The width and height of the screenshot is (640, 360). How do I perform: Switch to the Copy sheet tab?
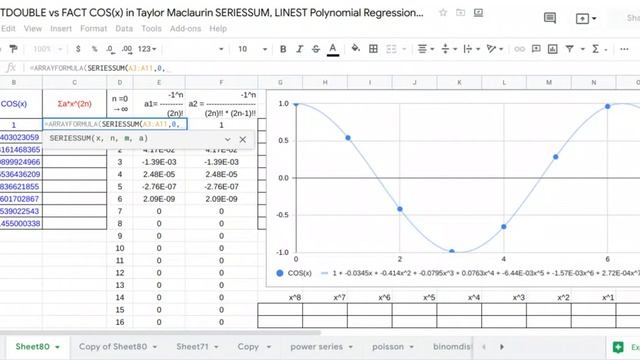pos(248,347)
